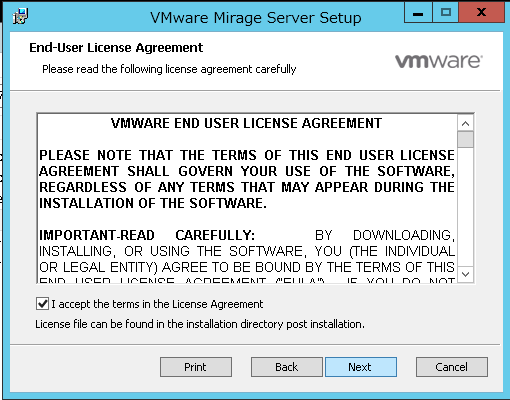Click the 'I accept the terms' label
Screen dimensions: 510x400
157,304
